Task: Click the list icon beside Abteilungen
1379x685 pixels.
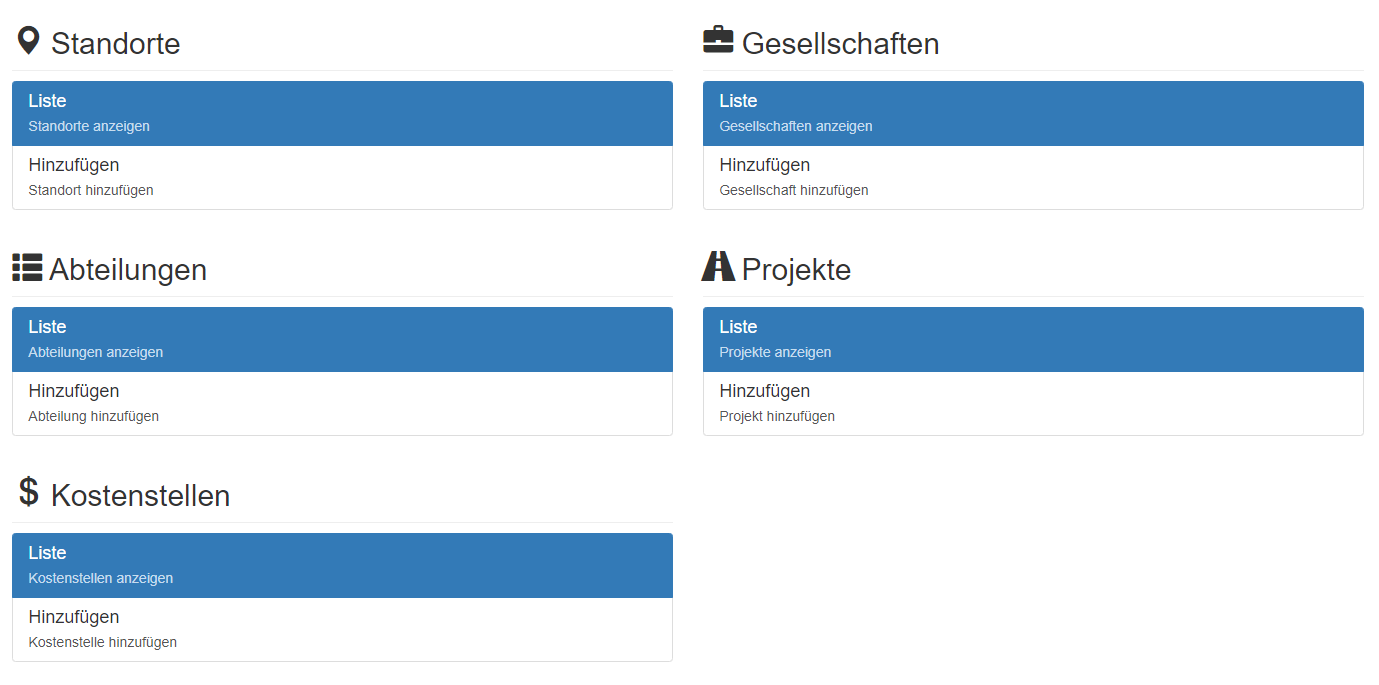Action: 27,268
